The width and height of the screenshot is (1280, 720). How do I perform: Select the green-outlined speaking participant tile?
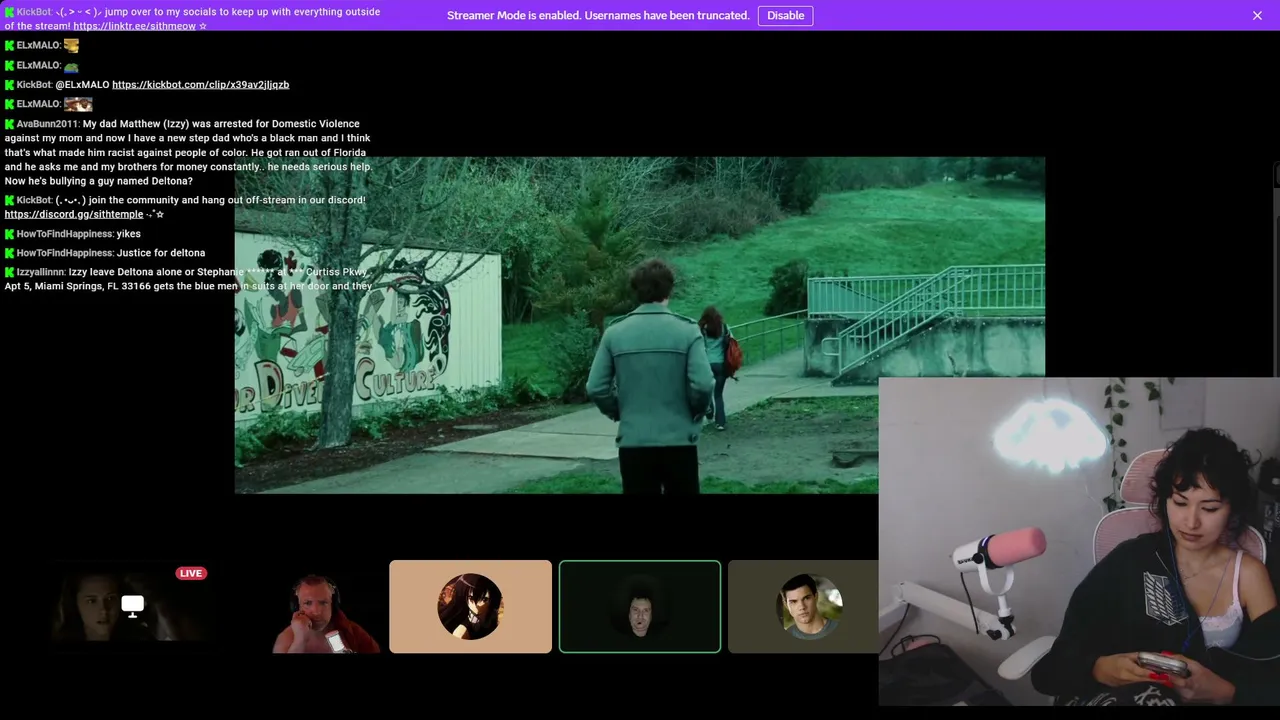click(640, 607)
